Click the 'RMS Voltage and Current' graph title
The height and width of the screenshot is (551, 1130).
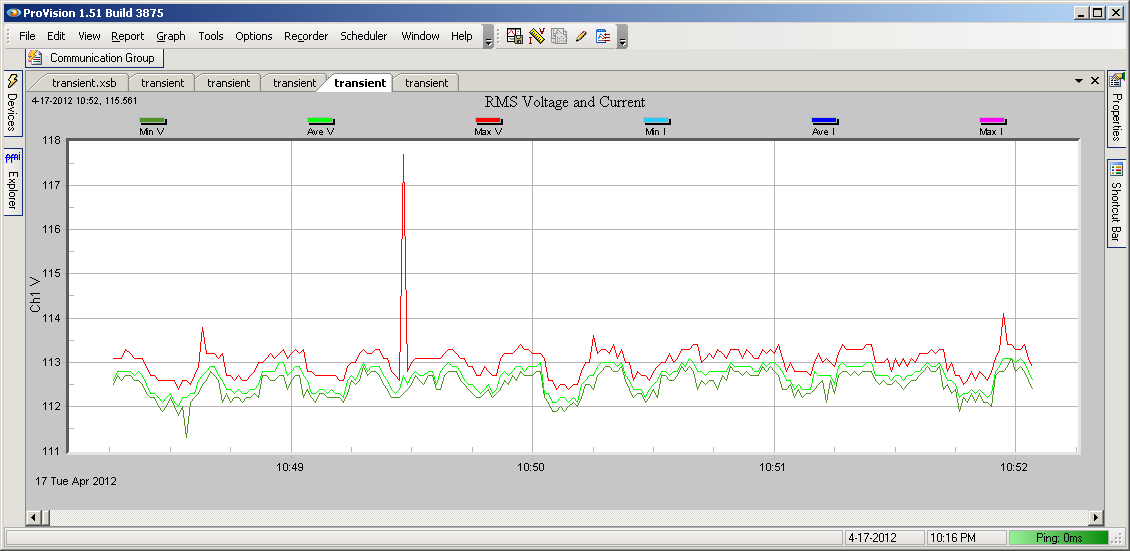565,102
